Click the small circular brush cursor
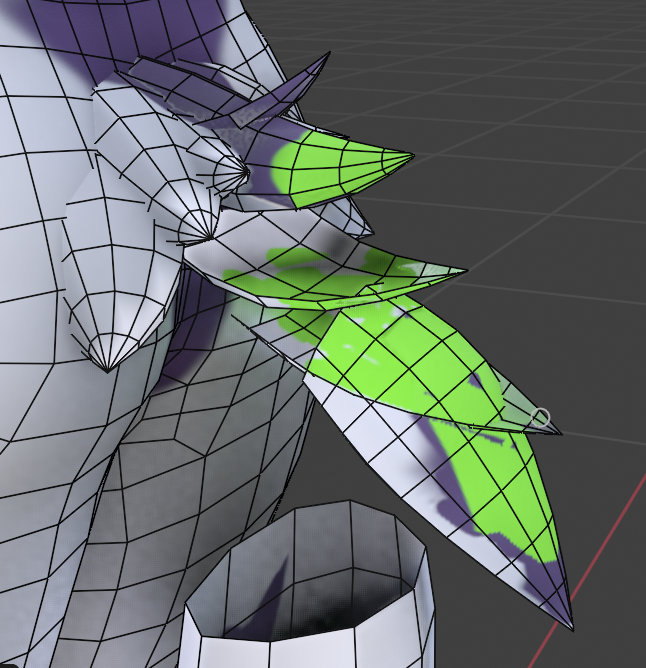 [541, 417]
